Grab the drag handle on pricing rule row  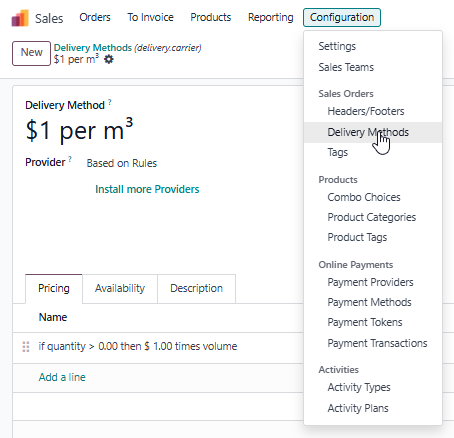click(x=26, y=347)
